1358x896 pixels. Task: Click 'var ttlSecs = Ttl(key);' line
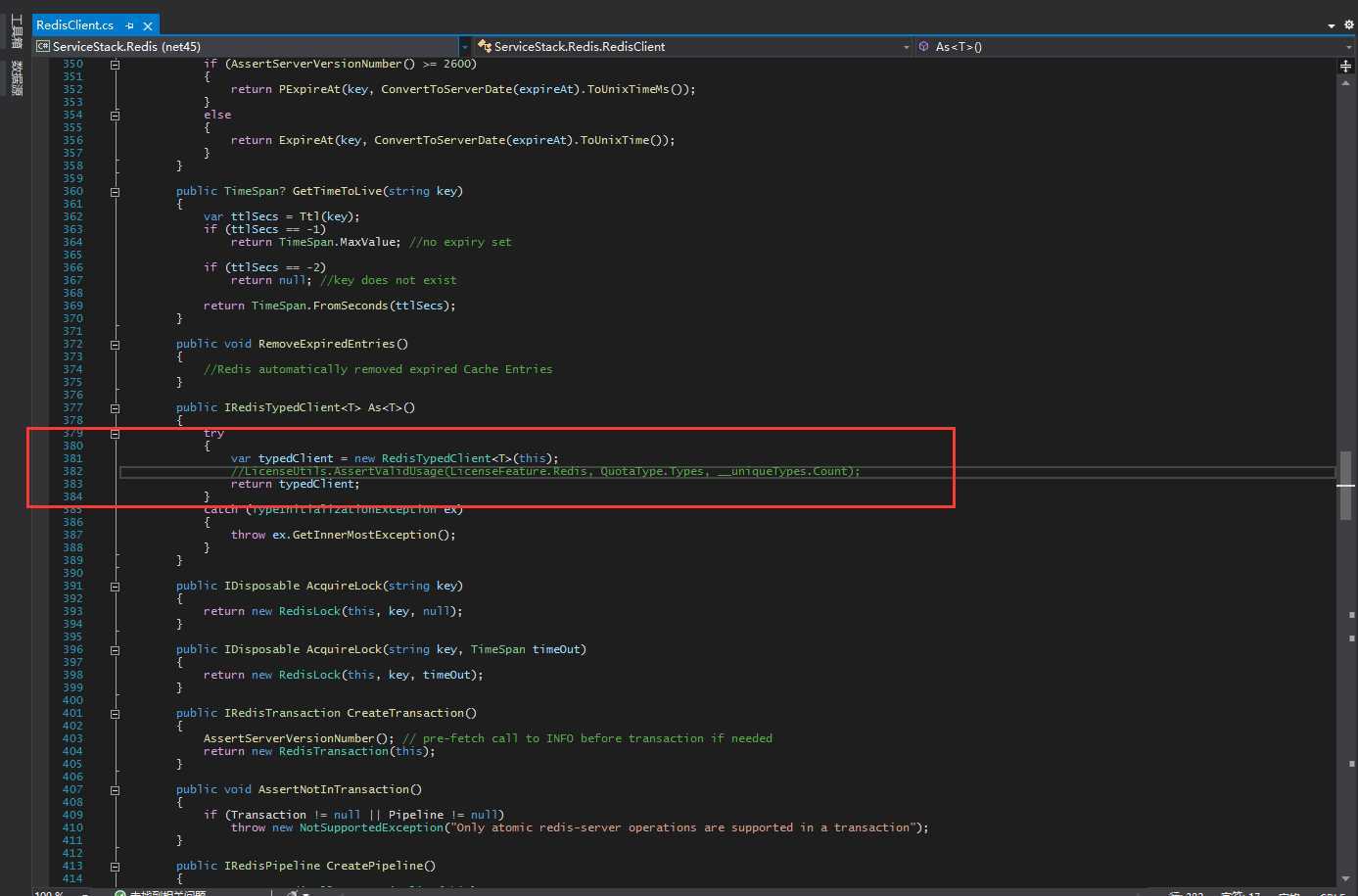click(281, 216)
